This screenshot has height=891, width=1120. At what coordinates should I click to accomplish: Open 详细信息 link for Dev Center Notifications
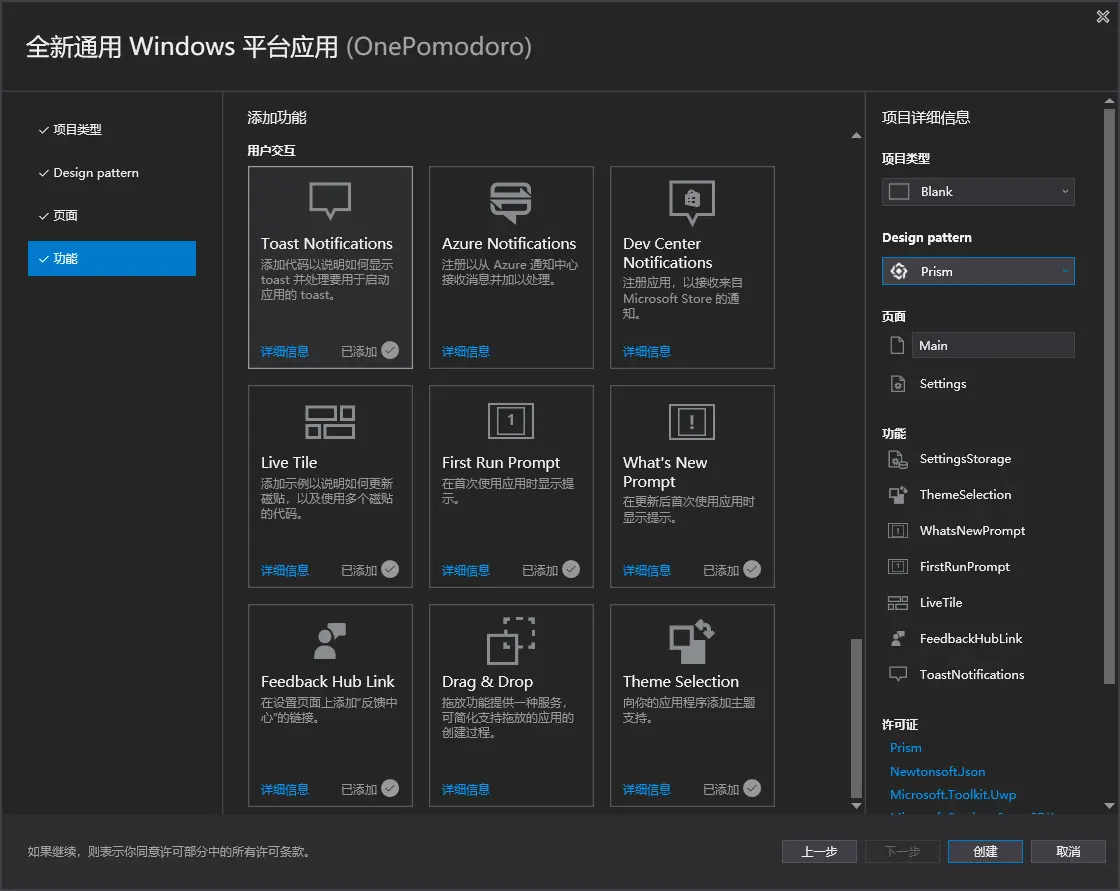pos(646,352)
